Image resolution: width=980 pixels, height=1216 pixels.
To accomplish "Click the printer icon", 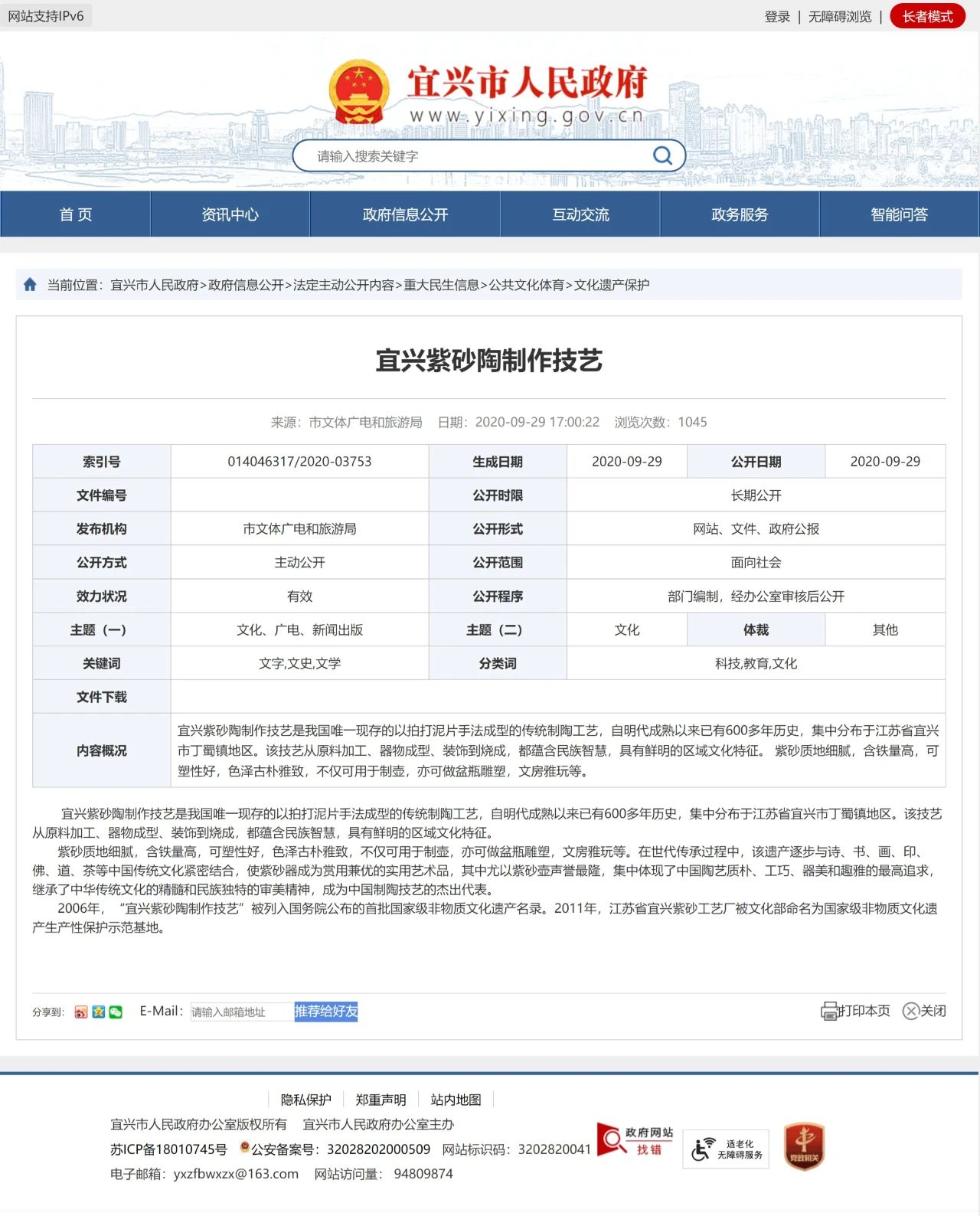I will click(830, 1012).
